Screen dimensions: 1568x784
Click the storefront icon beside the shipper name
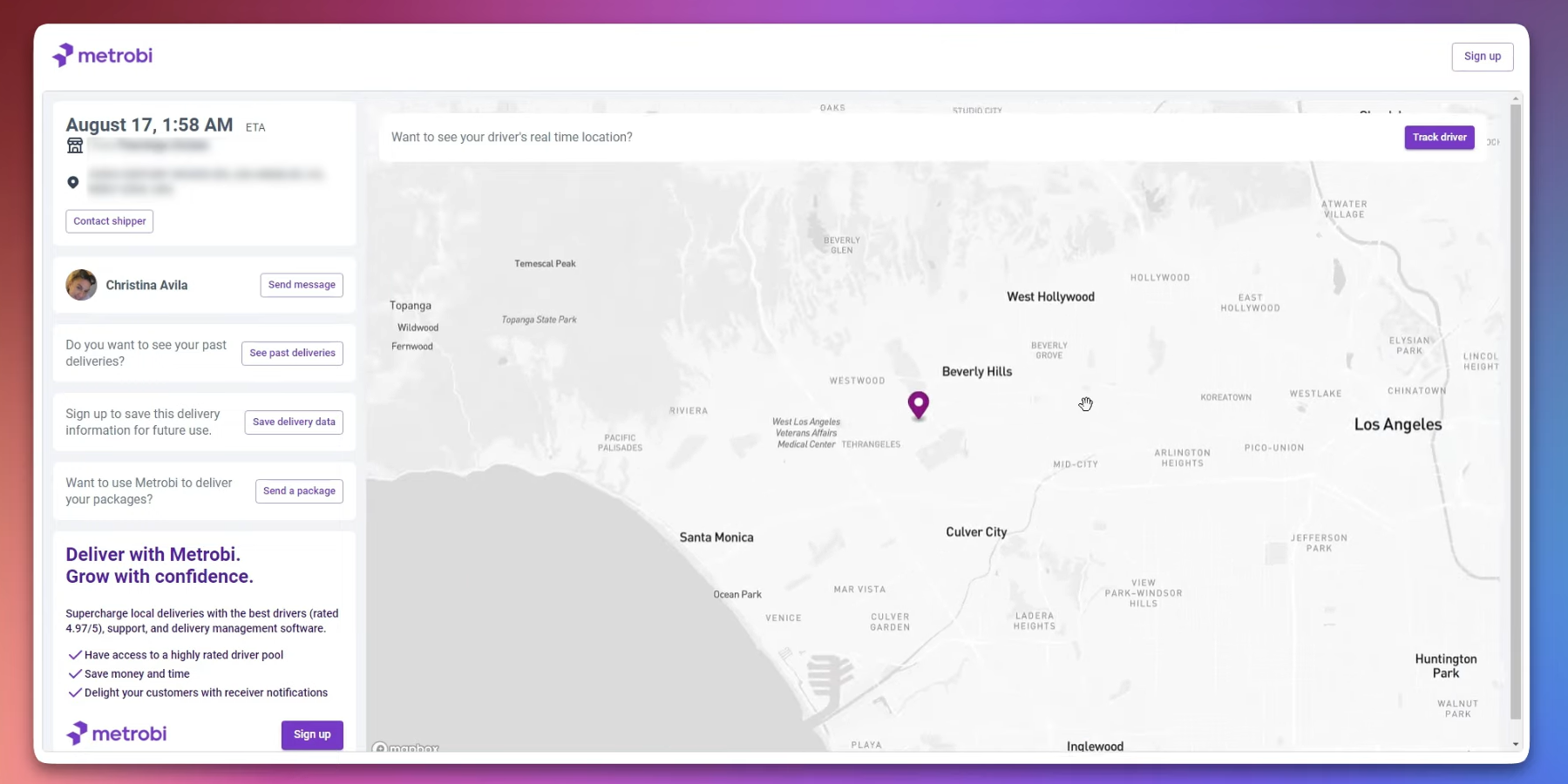pos(75,145)
